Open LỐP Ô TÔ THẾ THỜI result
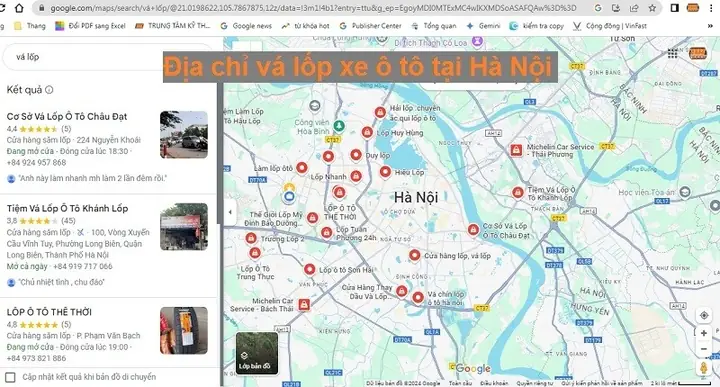 [49, 312]
